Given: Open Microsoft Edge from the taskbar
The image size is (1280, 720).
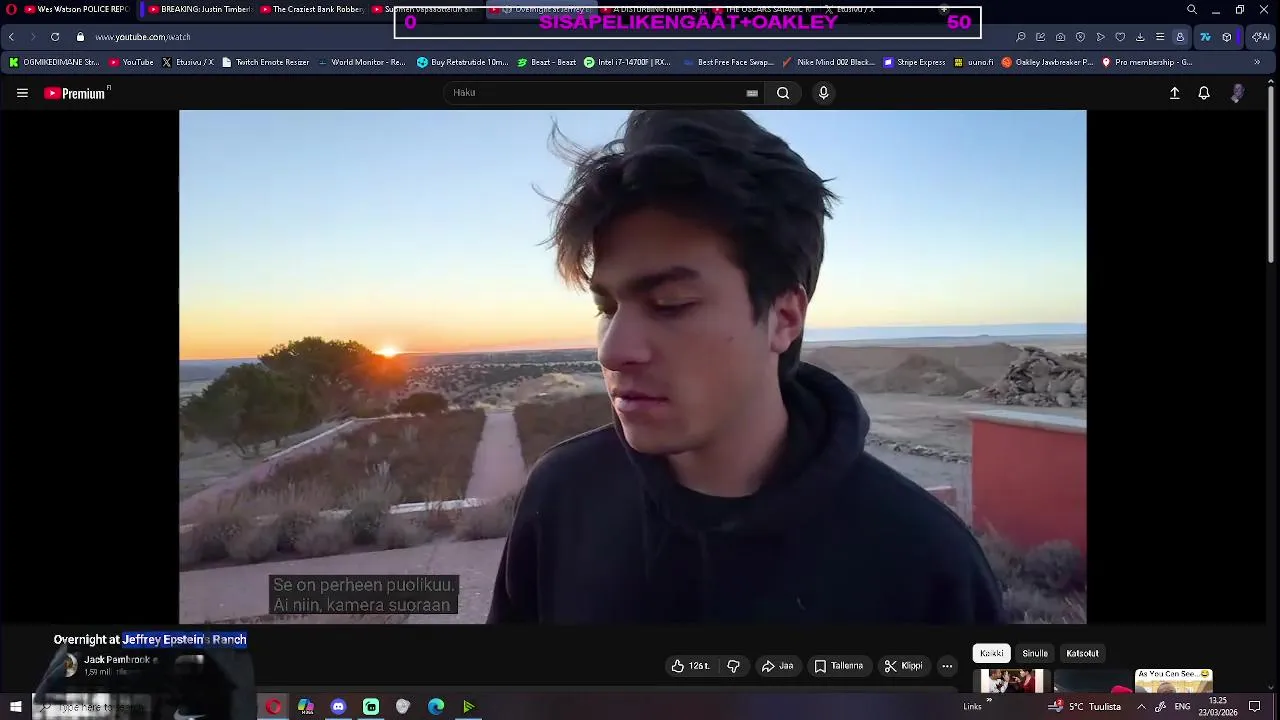Looking at the screenshot, I should point(436,707).
